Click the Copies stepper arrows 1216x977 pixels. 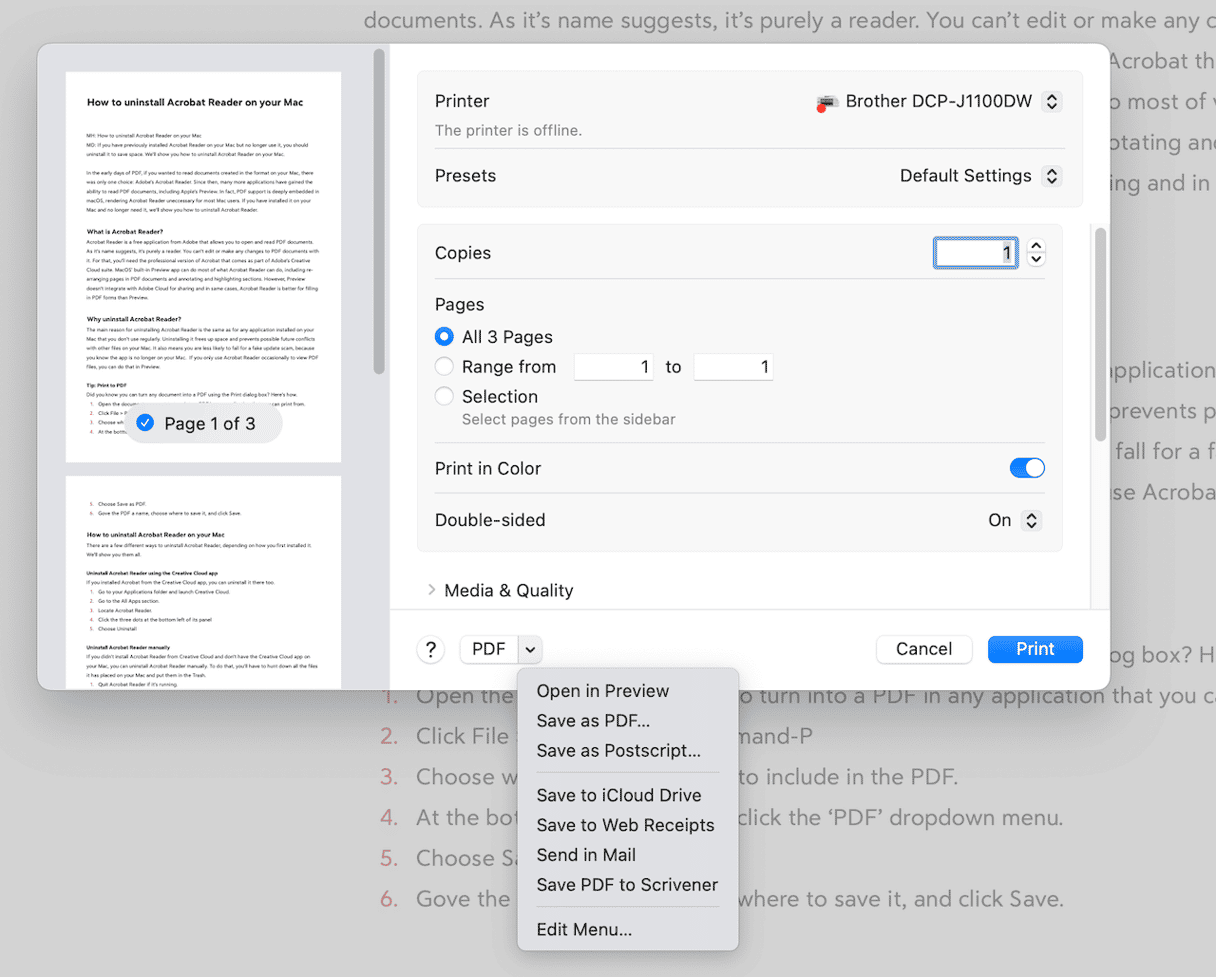[1036, 252]
